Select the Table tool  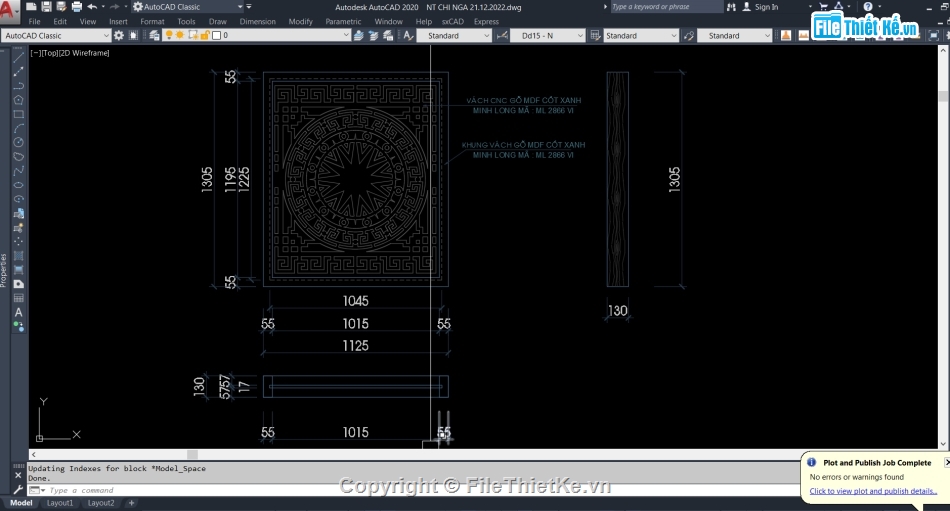click(x=19, y=298)
